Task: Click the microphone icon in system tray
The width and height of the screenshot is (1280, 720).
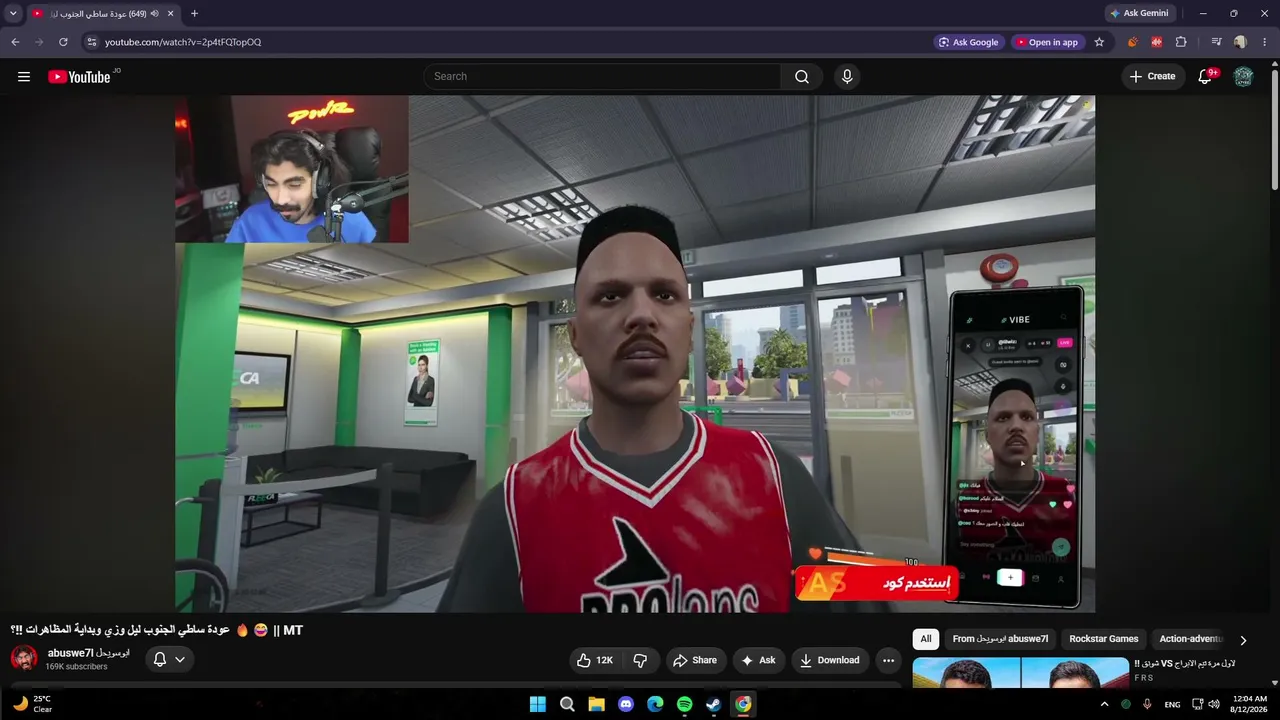Action: coord(1147,704)
